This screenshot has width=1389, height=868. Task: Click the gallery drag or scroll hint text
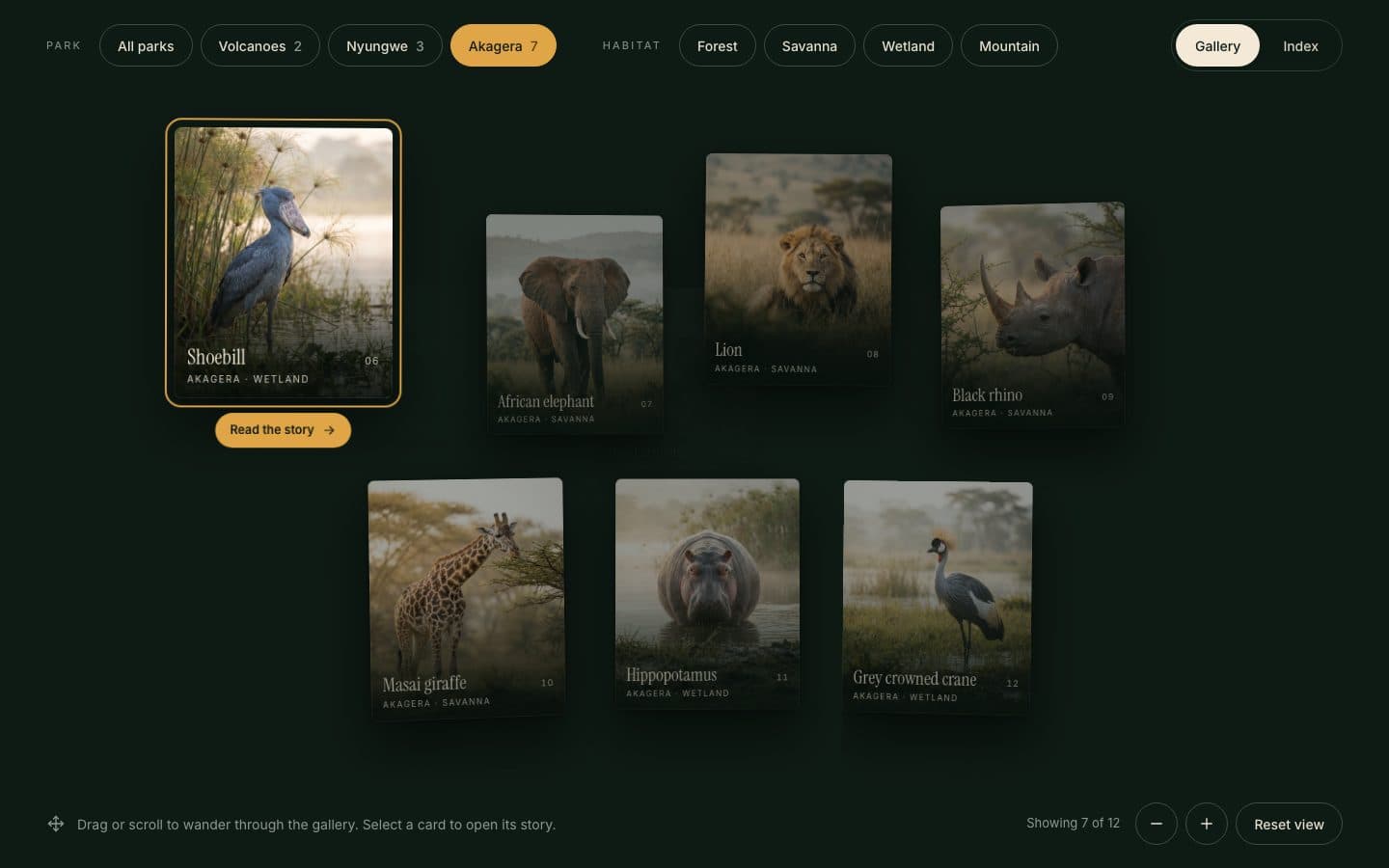coord(316,825)
